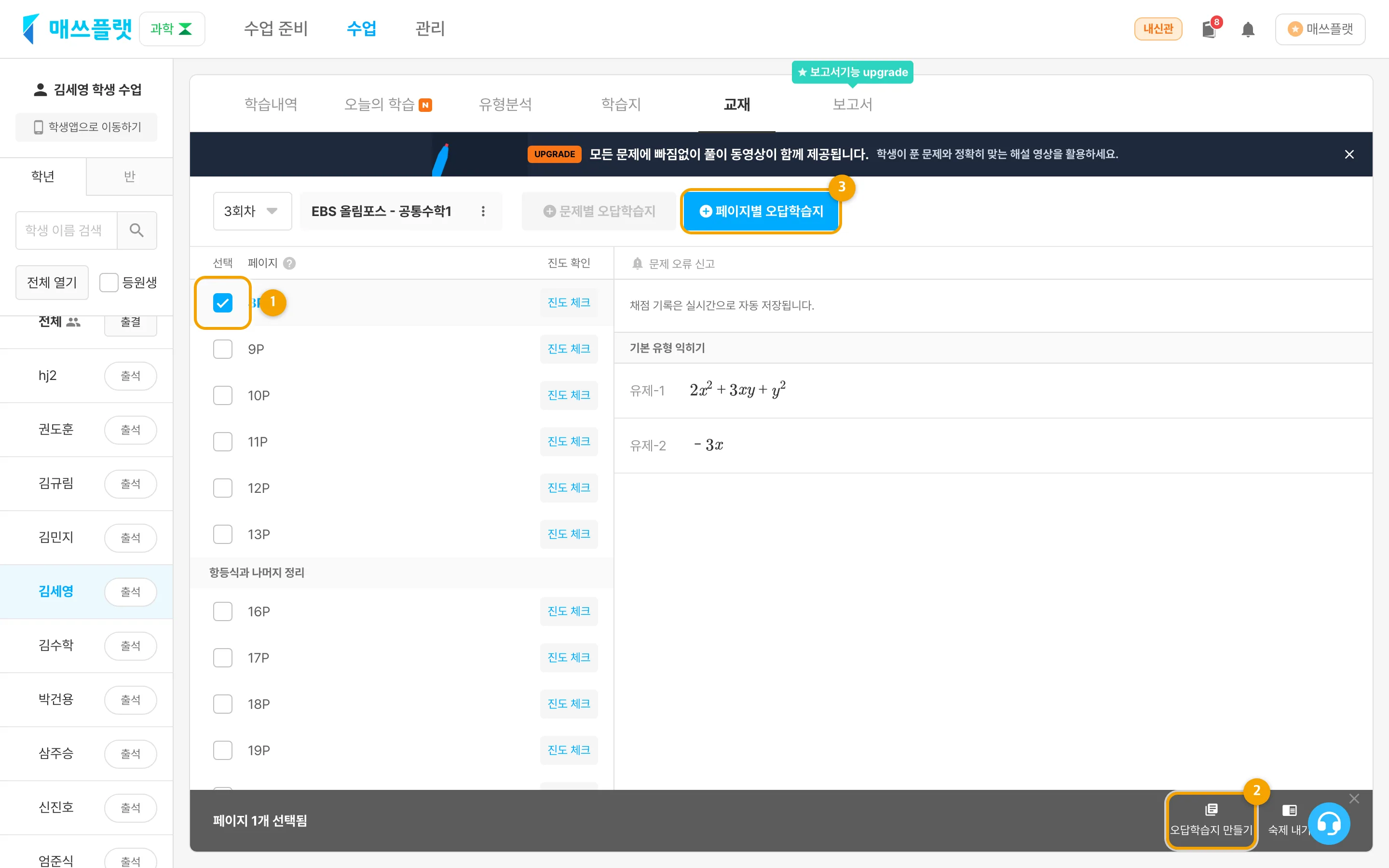Check the 17P page checkbox
The image size is (1389, 868).
click(x=223, y=658)
